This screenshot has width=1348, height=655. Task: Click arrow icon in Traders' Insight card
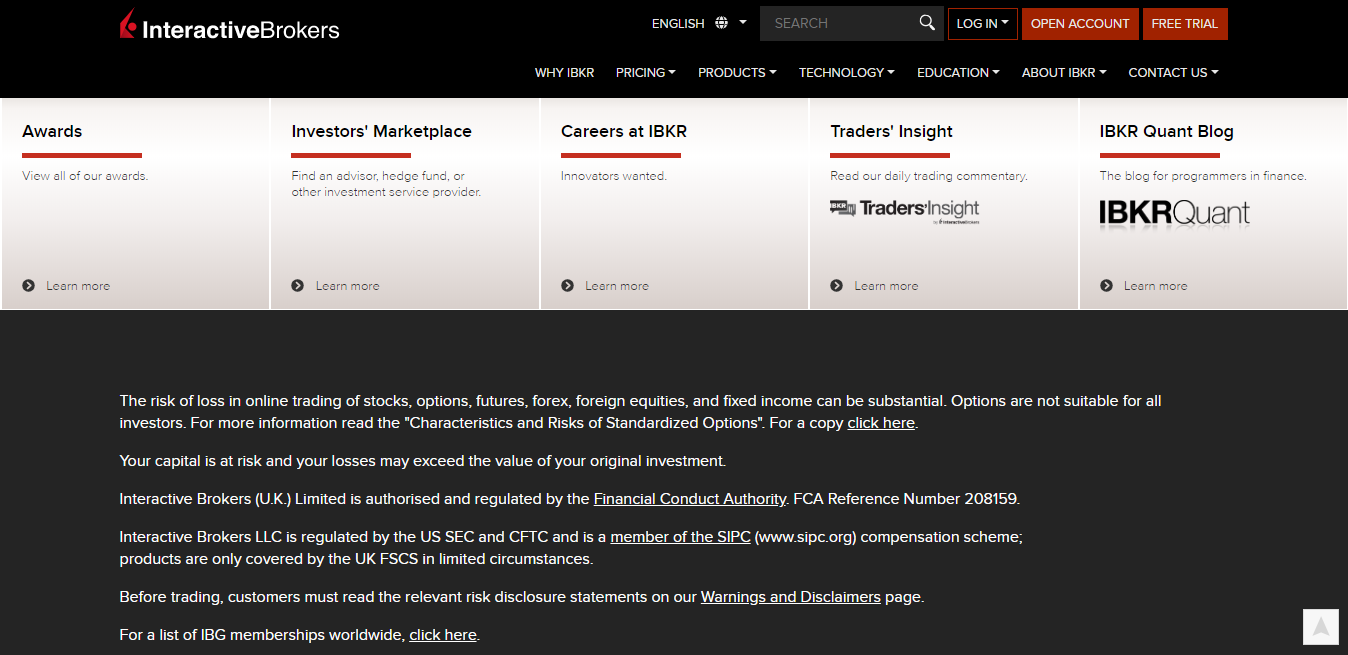click(836, 286)
